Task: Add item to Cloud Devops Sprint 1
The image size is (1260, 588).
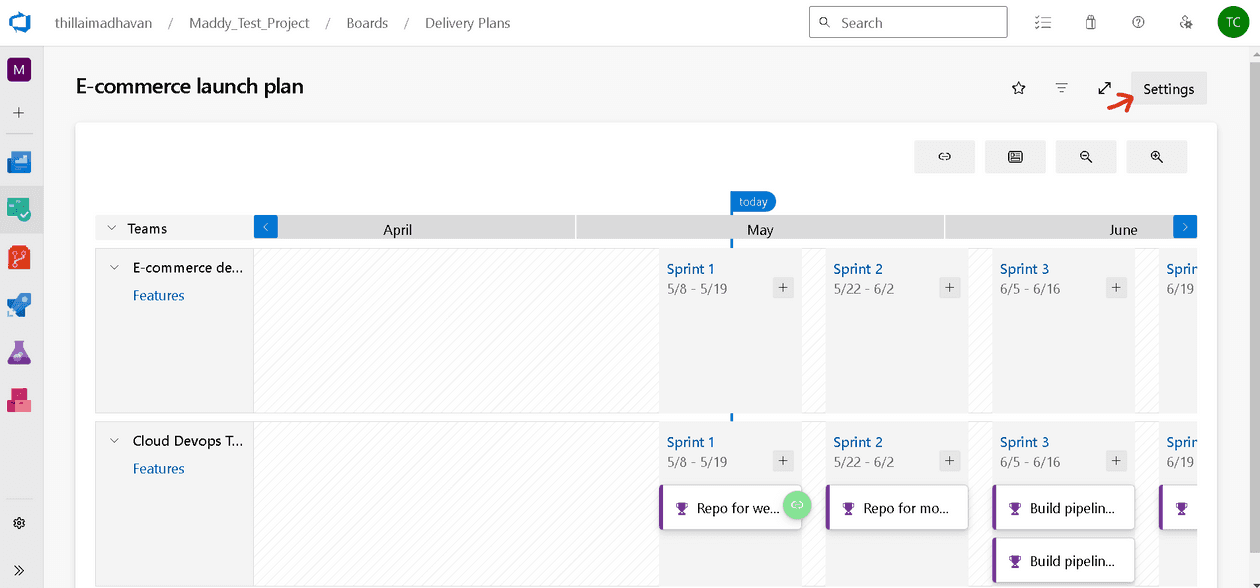Action: 783,461
